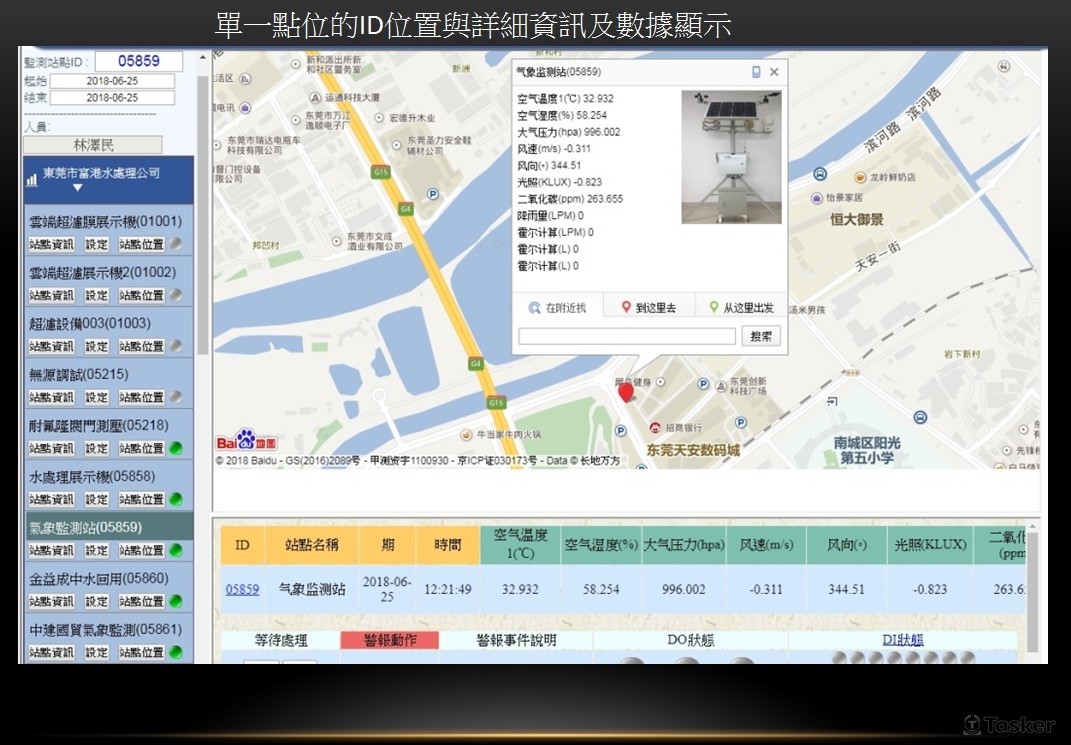Close the 气象监测站 info popup
Screen dimensions: 1071x745
pos(774,72)
